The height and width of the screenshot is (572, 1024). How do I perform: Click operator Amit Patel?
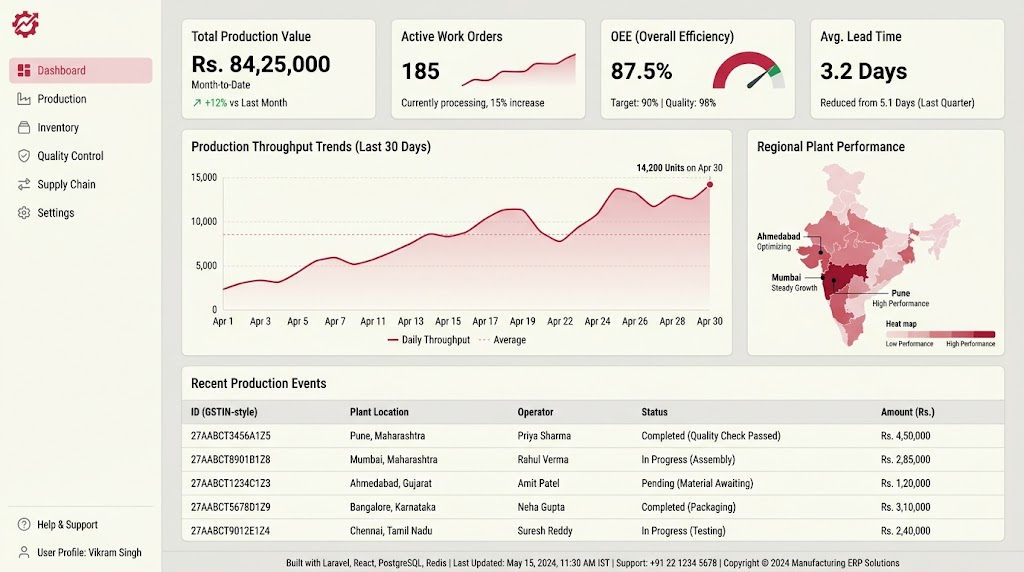[538, 484]
